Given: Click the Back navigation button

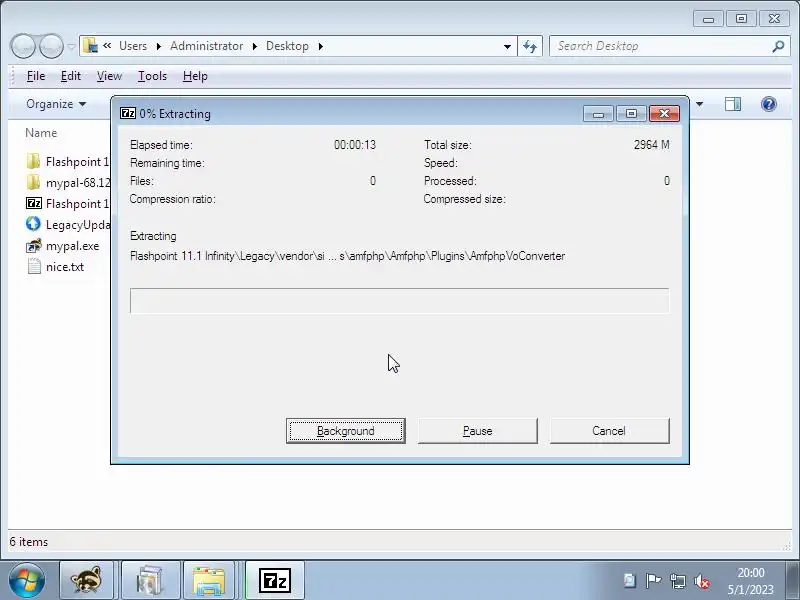Looking at the screenshot, I should tap(22, 46).
